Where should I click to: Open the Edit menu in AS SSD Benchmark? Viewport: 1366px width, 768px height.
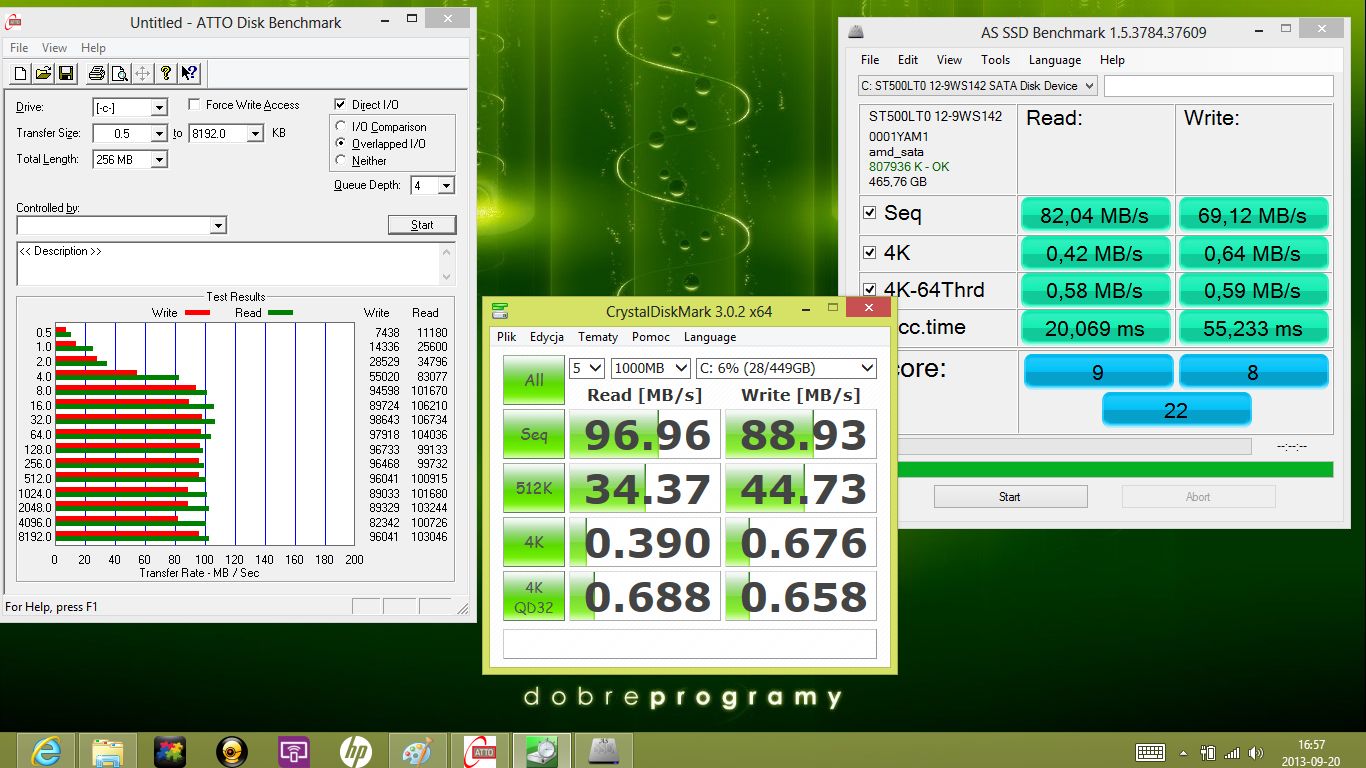[x=908, y=60]
